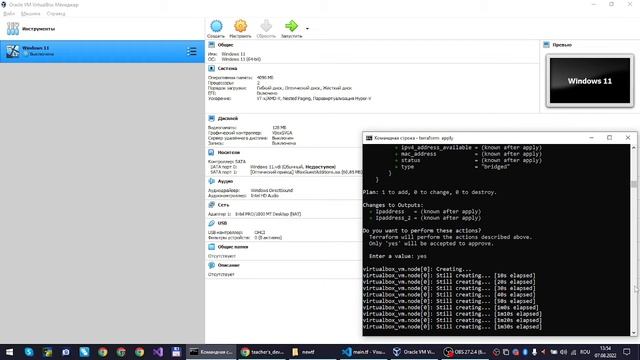
Task: Click Storage section header icon
Action: pyautogui.click(x=211, y=152)
